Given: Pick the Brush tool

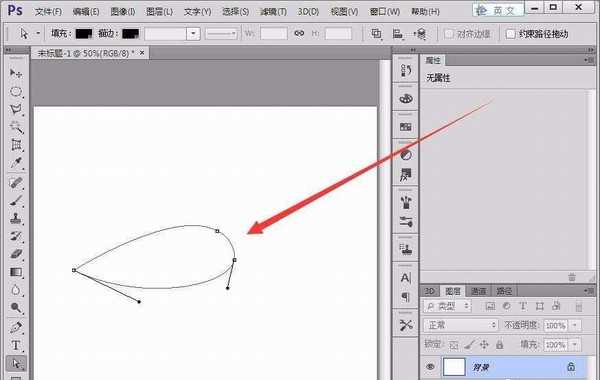Looking at the screenshot, I should [16, 200].
